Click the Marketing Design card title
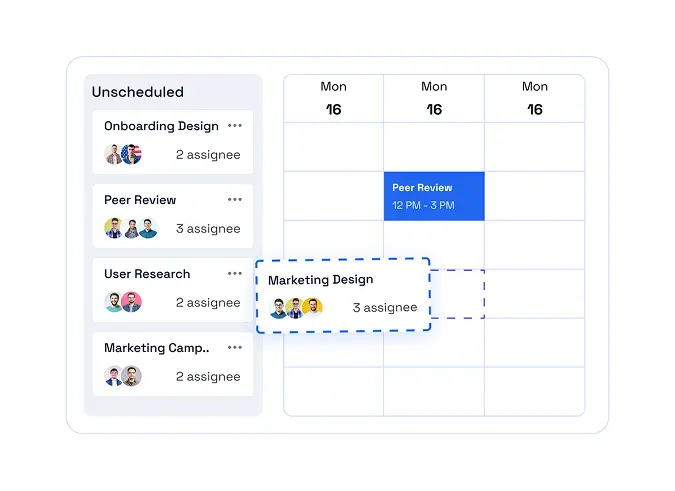 click(321, 280)
